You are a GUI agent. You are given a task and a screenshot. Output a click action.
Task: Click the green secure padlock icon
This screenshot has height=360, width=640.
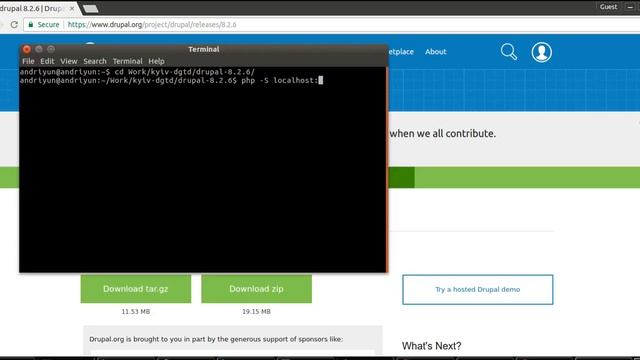[x=31, y=24]
